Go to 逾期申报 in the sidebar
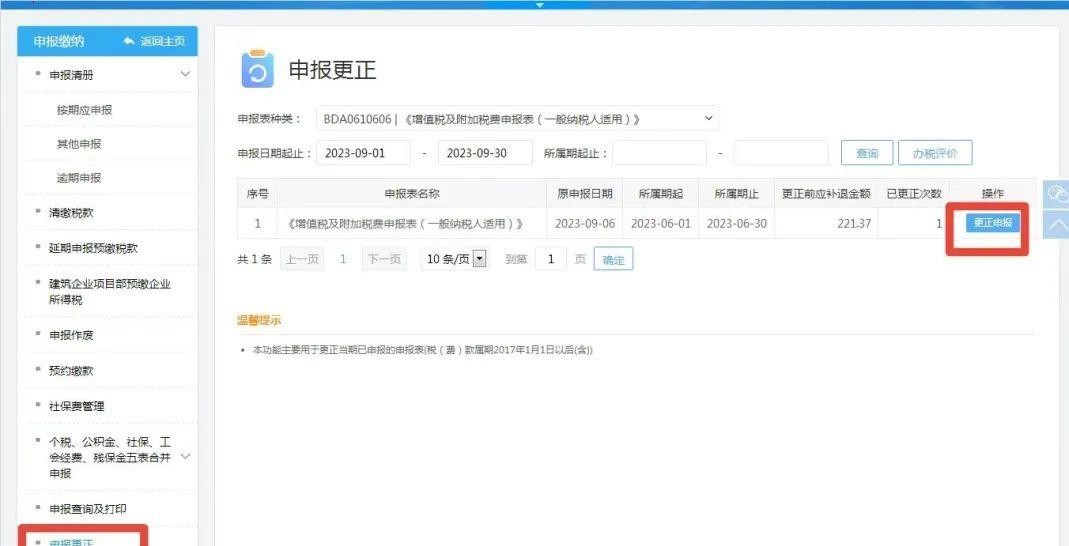 coord(79,178)
